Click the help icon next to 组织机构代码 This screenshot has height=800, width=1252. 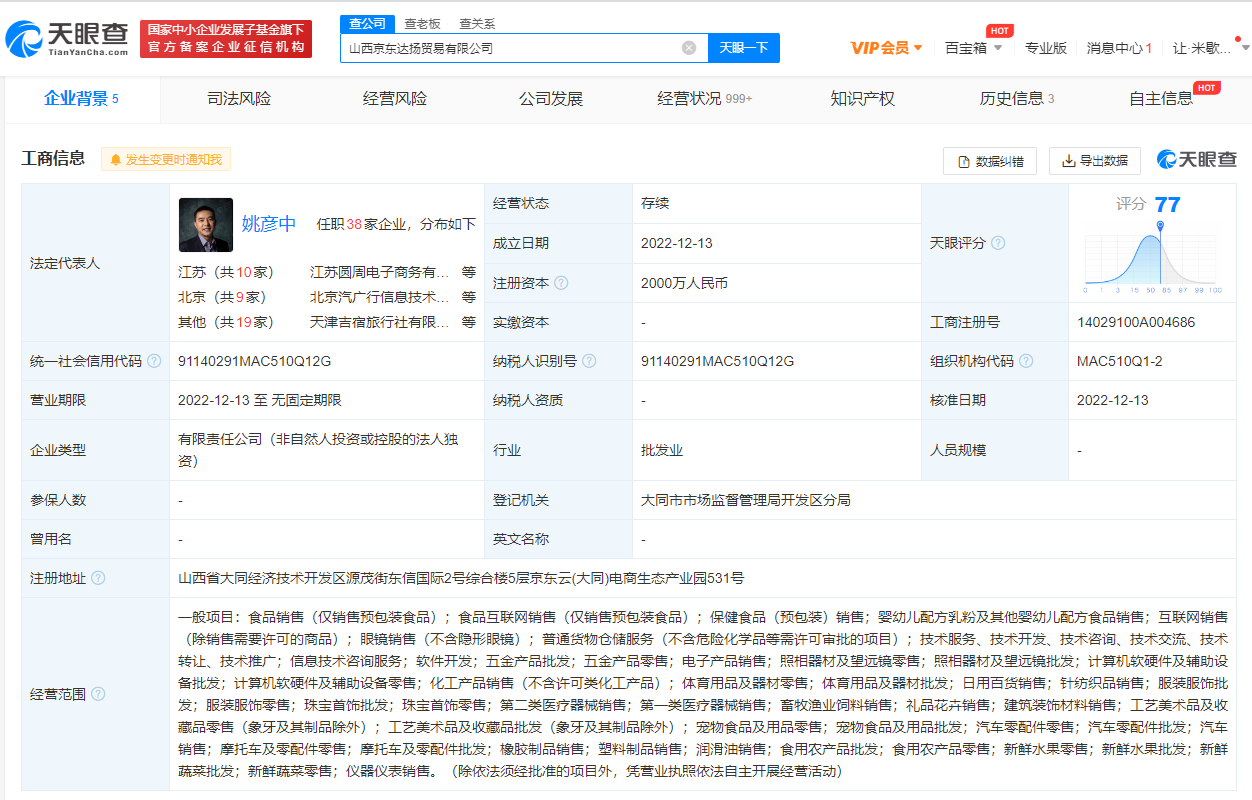coord(1026,361)
